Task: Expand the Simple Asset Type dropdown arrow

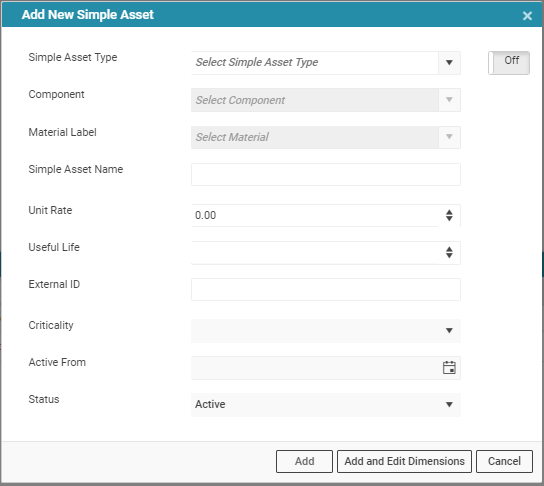Action: (449, 63)
